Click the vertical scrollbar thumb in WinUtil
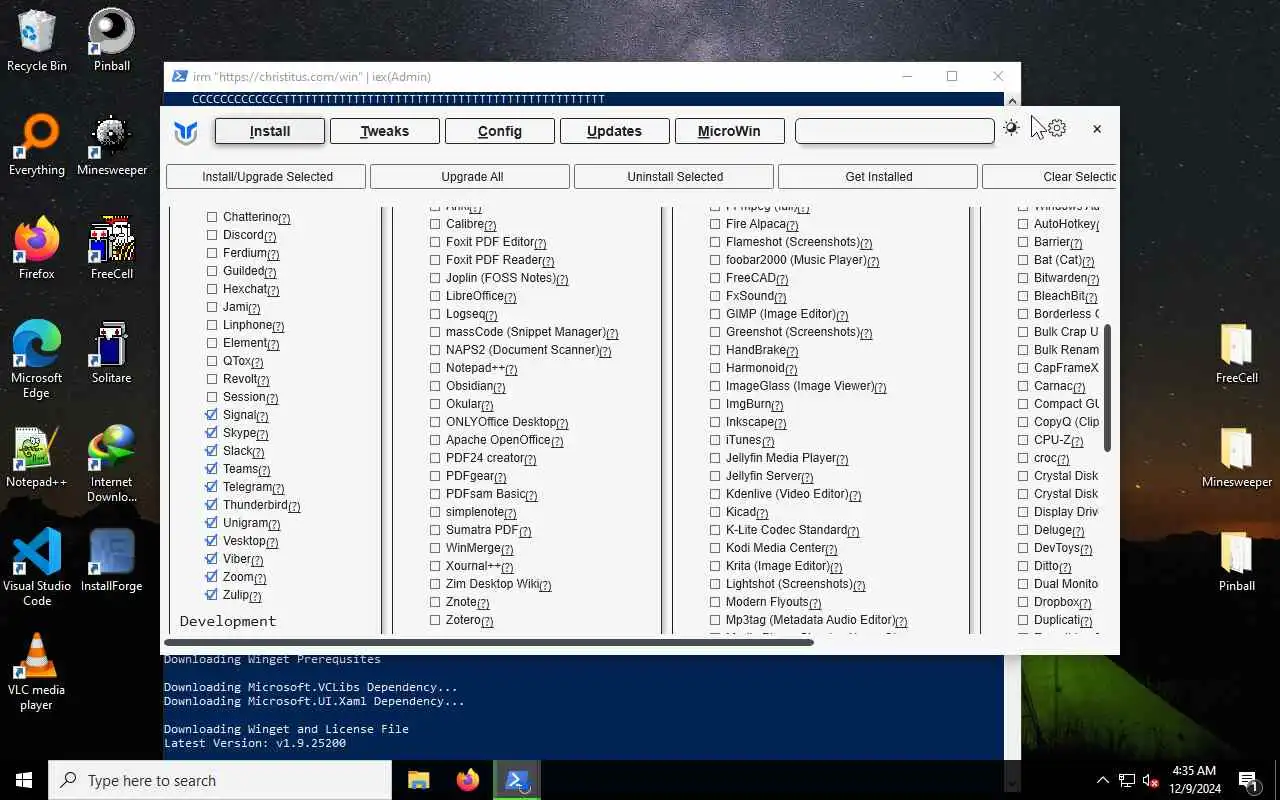 (x=1107, y=387)
